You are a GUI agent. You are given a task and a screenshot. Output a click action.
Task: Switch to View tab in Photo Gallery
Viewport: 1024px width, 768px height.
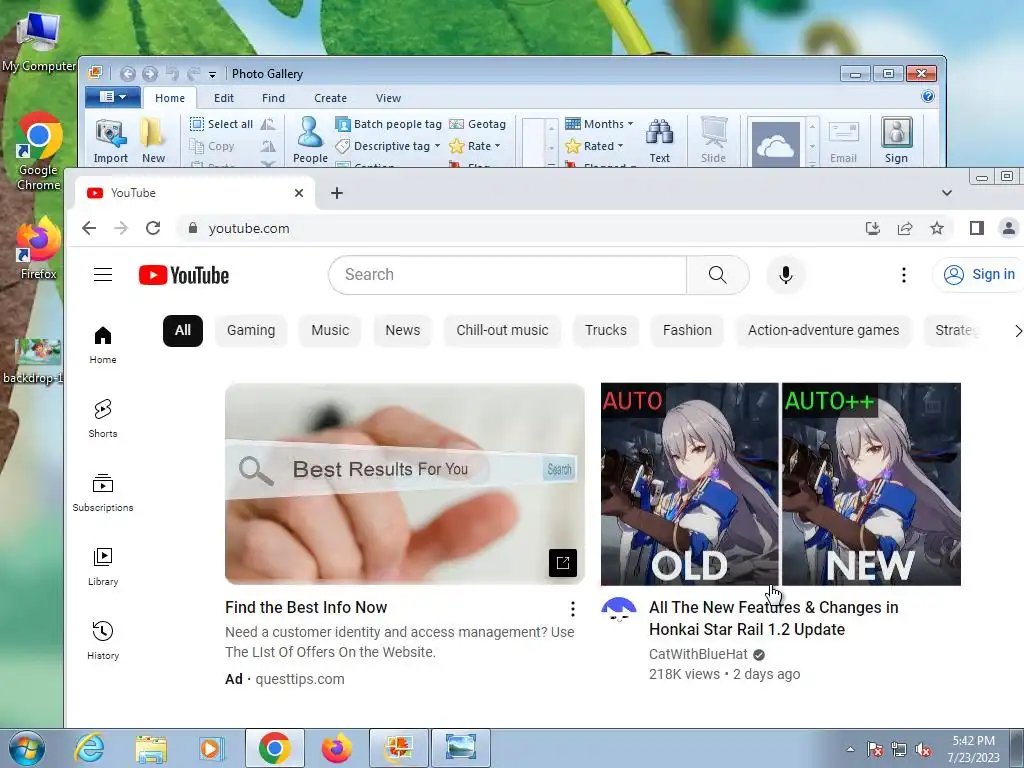388,98
